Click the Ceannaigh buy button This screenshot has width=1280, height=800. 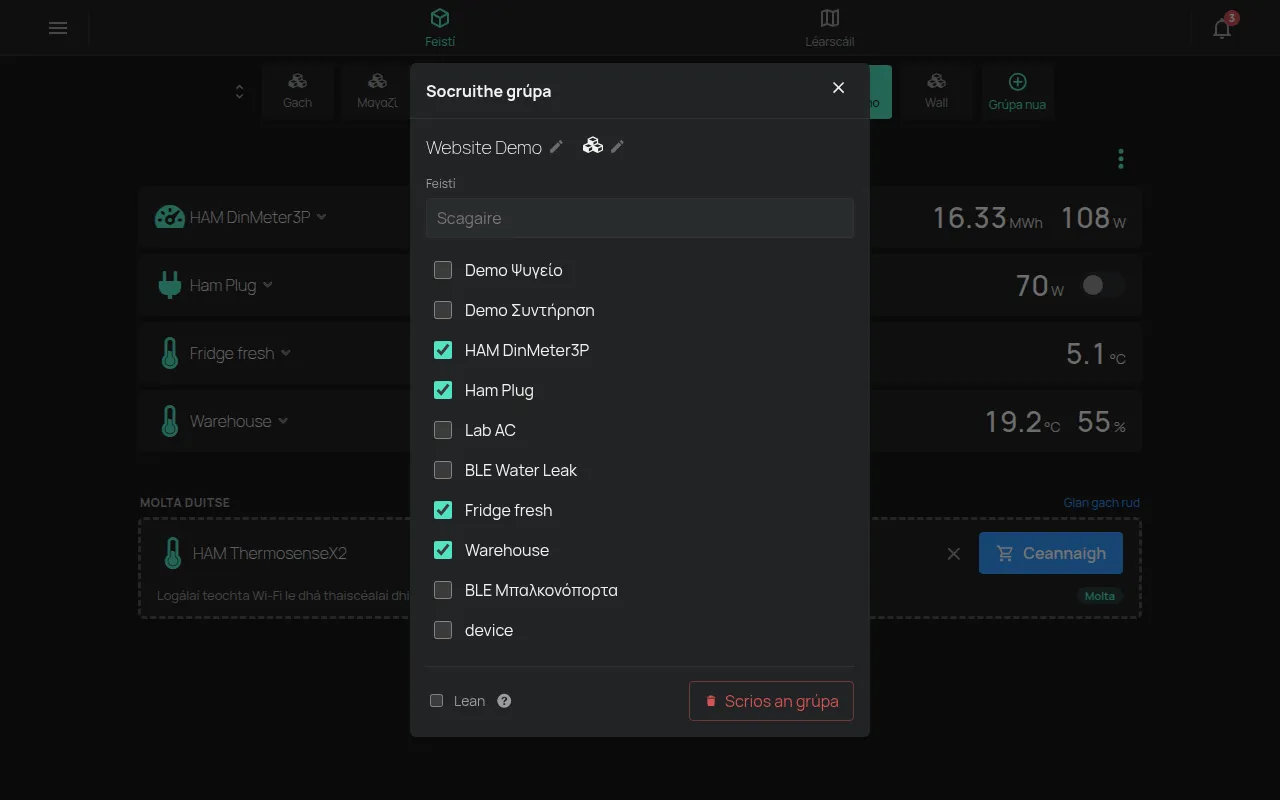click(x=1051, y=553)
